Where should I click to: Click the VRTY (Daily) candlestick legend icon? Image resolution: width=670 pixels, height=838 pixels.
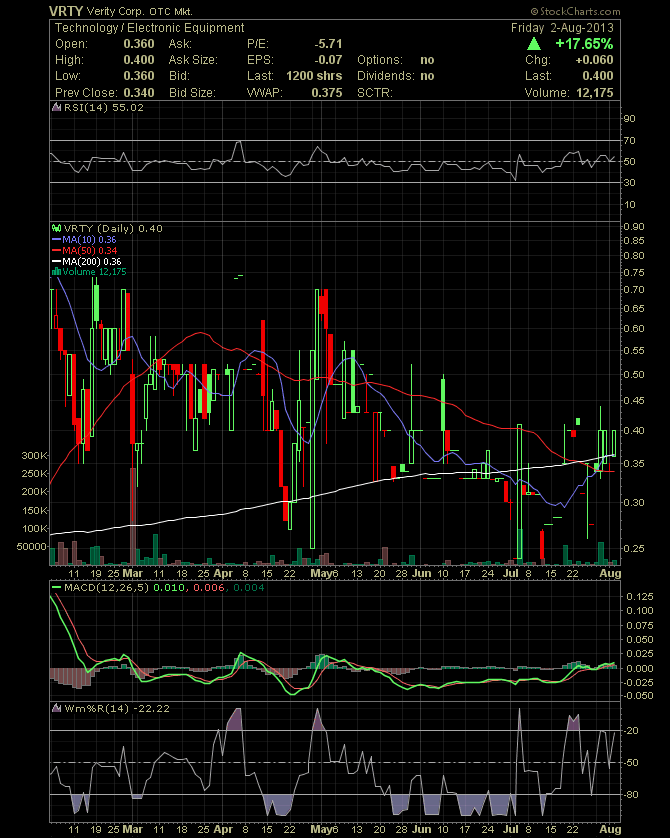pyautogui.click(x=57, y=228)
